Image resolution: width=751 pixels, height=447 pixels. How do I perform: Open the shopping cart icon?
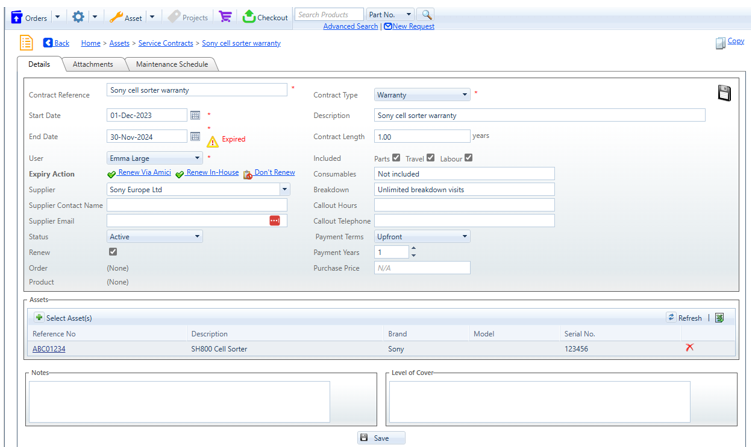tap(225, 17)
